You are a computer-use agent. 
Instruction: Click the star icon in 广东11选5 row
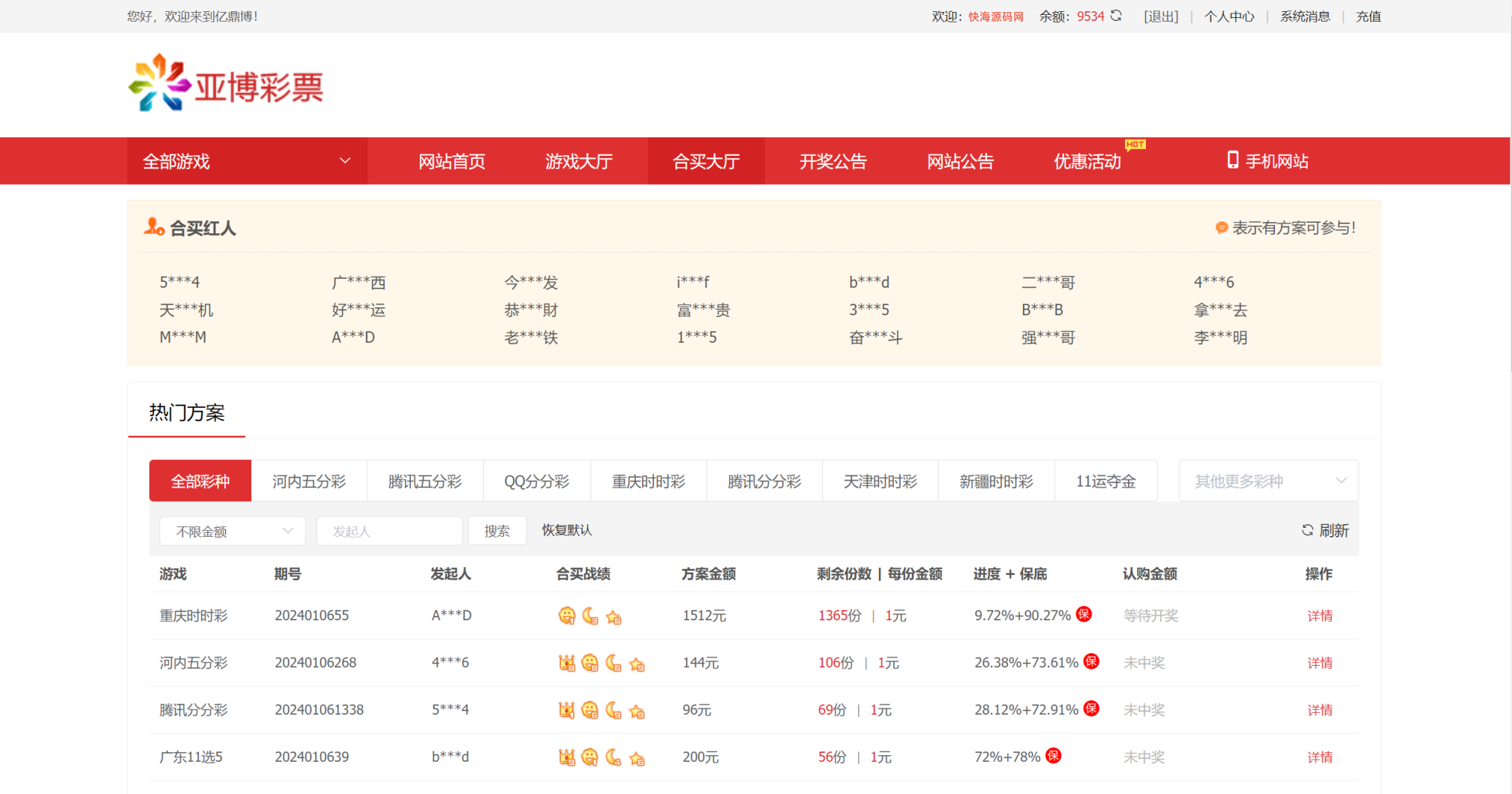click(x=637, y=758)
